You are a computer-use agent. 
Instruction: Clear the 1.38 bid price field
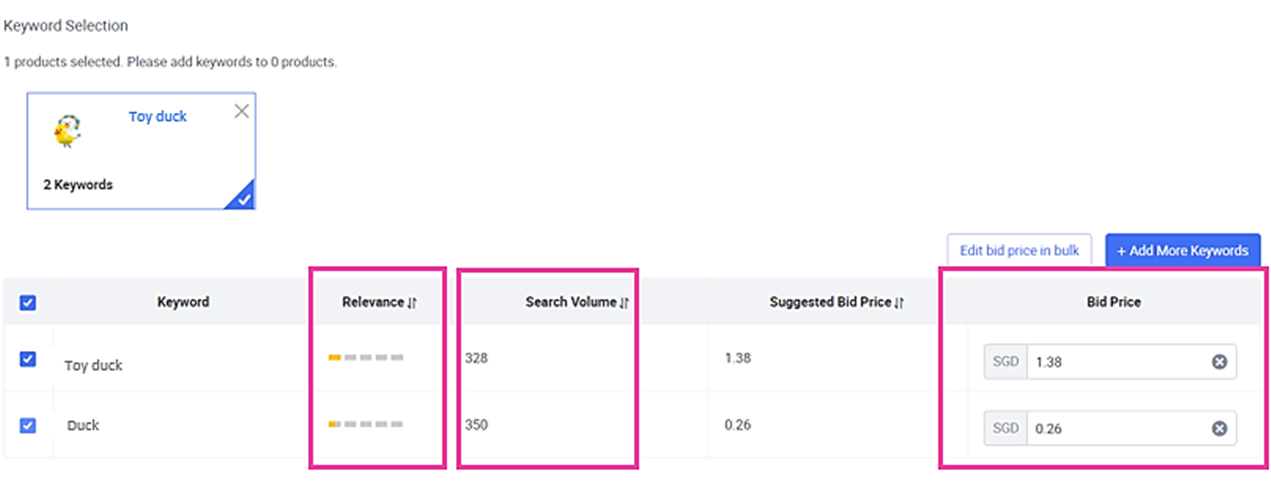(1219, 362)
